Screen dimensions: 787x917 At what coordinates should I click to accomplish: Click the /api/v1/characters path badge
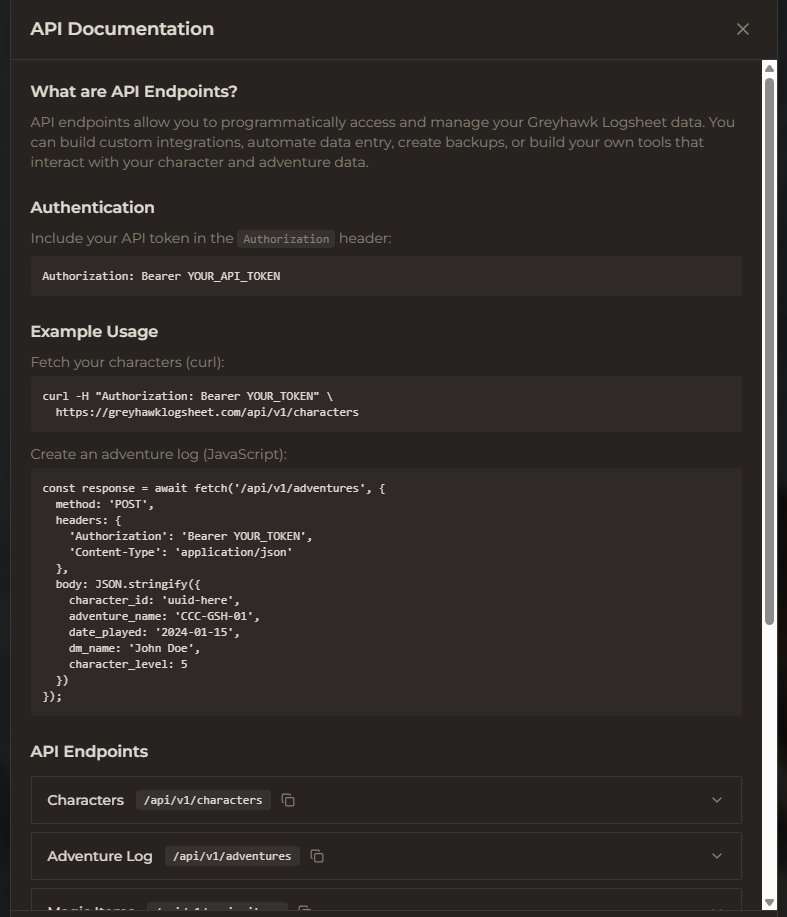coord(202,800)
